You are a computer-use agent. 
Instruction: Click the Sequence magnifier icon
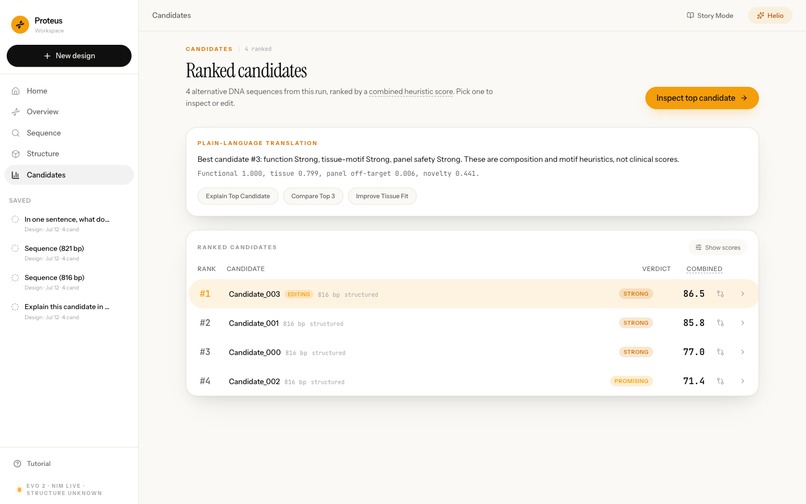(16, 133)
